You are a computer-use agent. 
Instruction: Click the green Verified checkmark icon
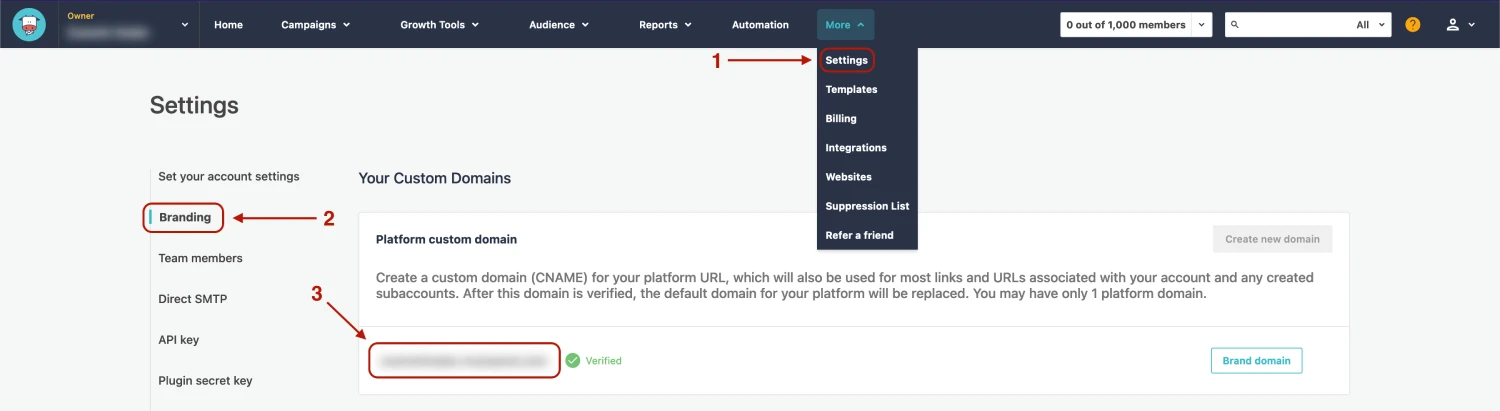tap(572, 360)
